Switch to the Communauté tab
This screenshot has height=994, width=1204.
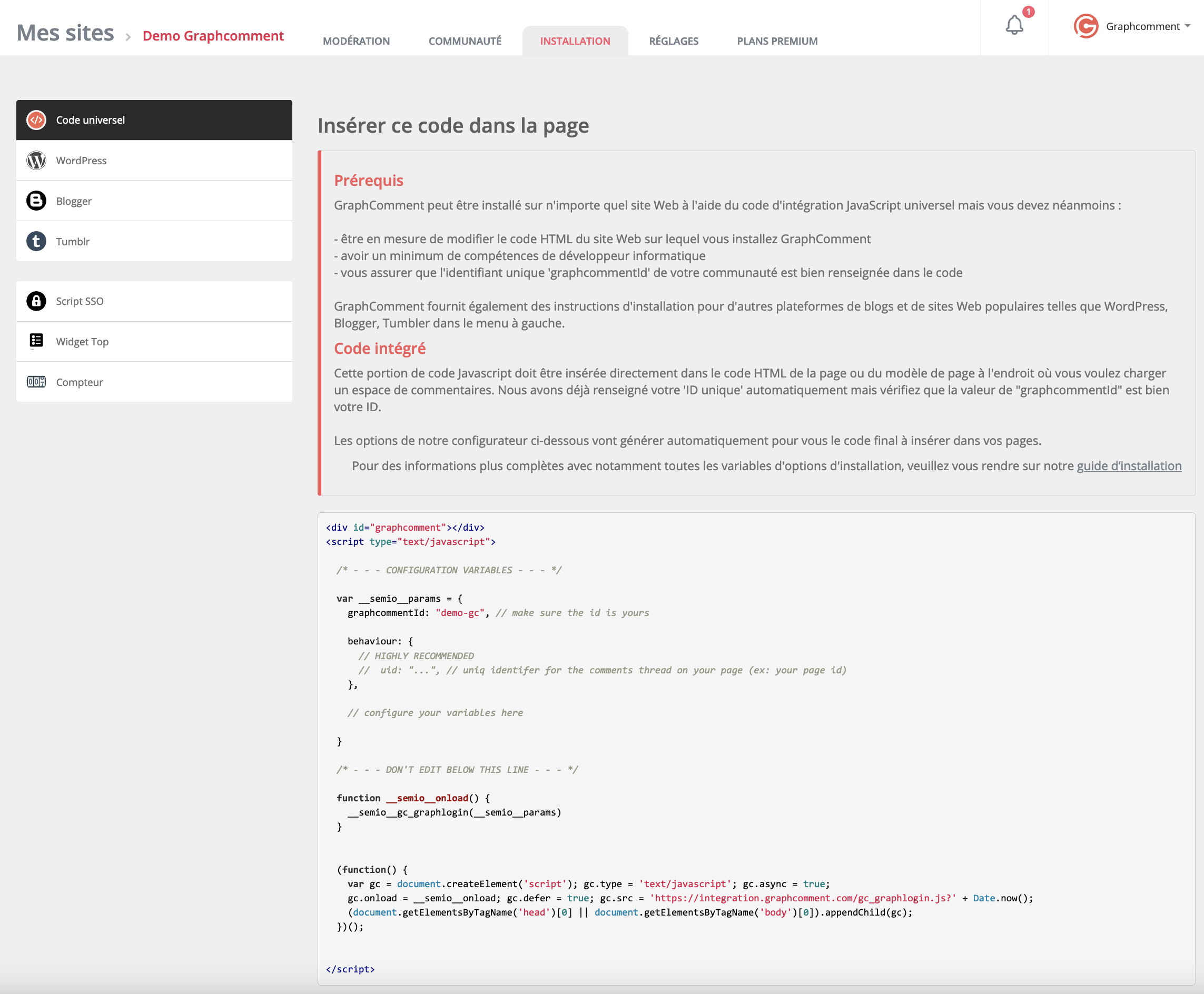coord(465,41)
